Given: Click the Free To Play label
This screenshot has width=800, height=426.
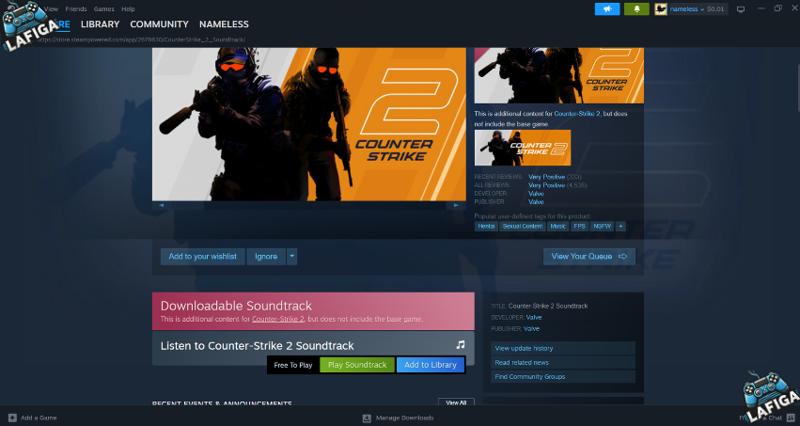Looking at the screenshot, I should 293,365.
